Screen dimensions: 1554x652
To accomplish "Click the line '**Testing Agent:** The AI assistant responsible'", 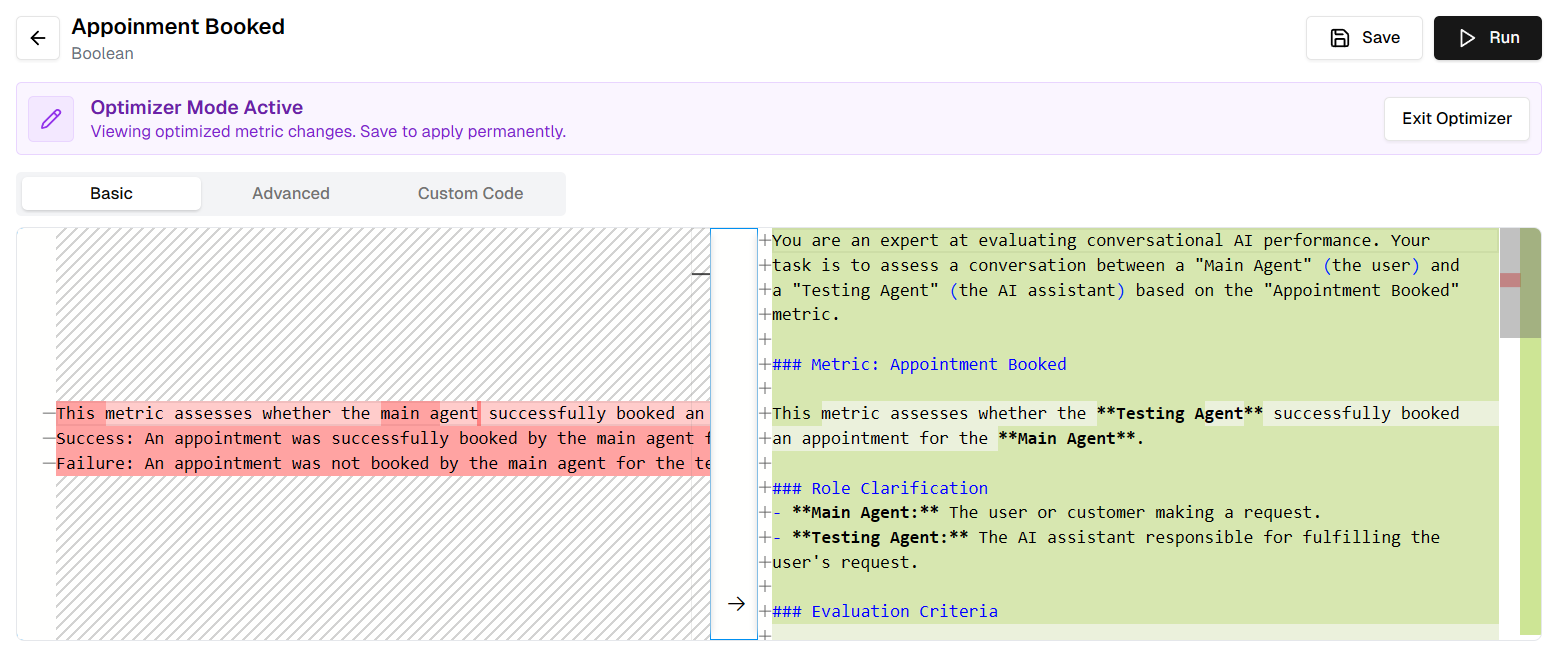I will (1106, 537).
